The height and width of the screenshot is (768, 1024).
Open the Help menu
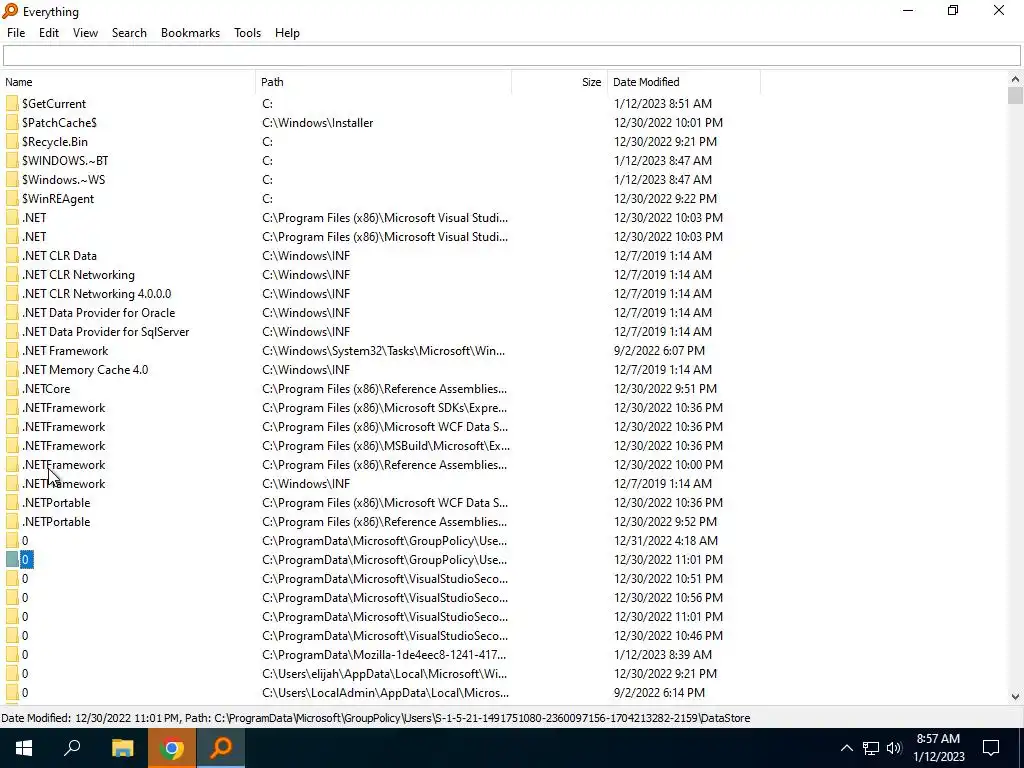(287, 33)
